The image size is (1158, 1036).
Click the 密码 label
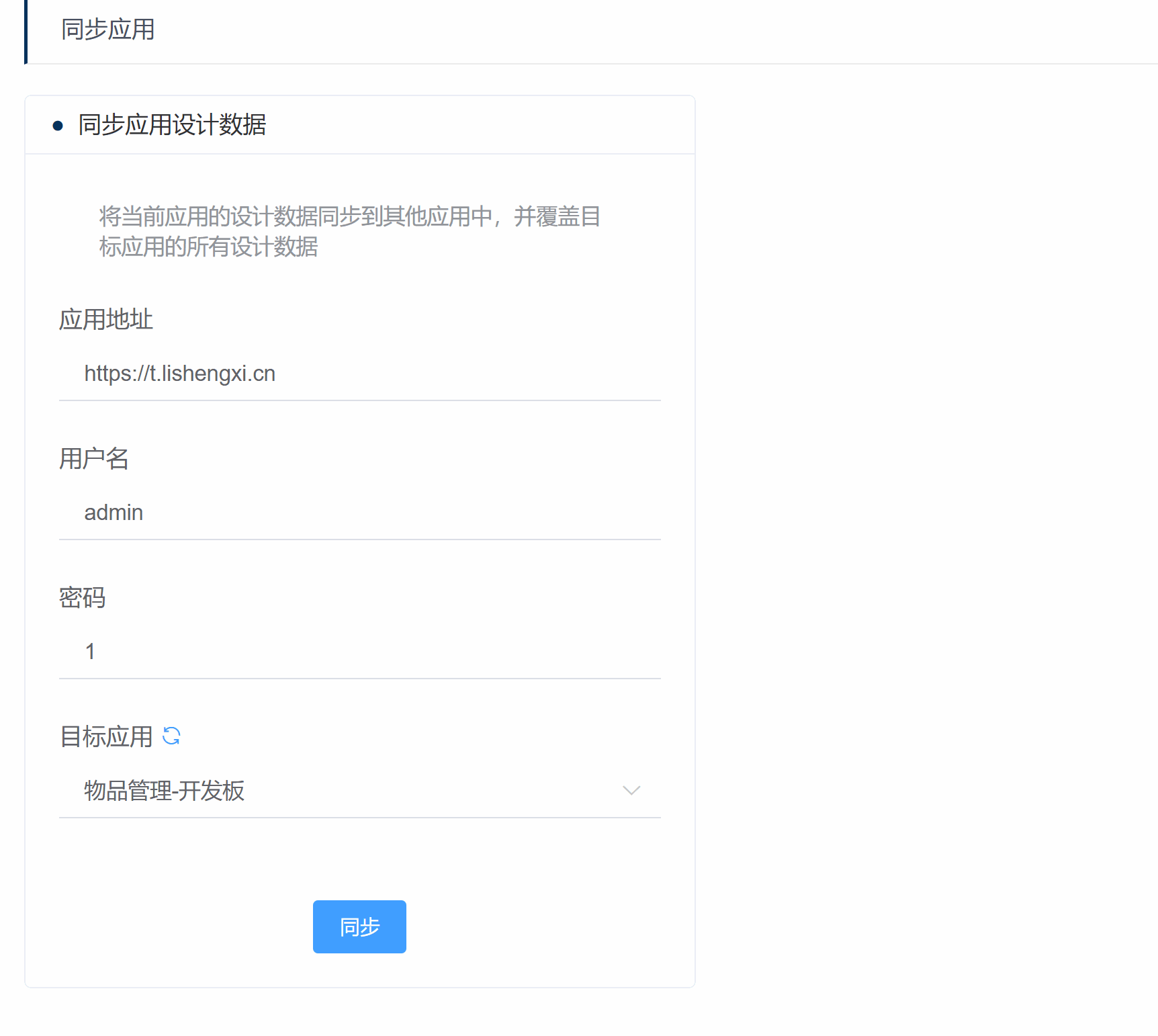83,598
